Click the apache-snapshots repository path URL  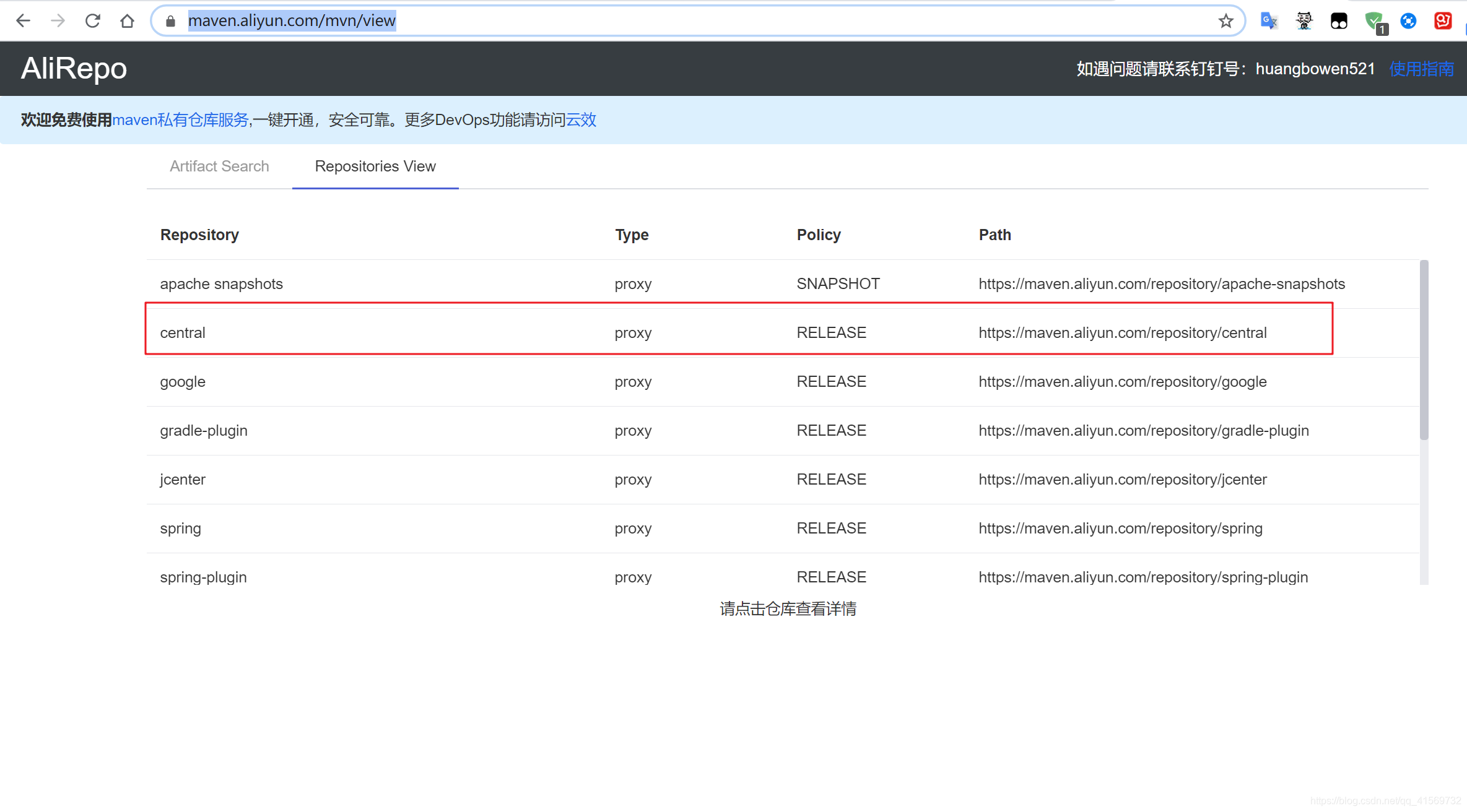(1162, 284)
